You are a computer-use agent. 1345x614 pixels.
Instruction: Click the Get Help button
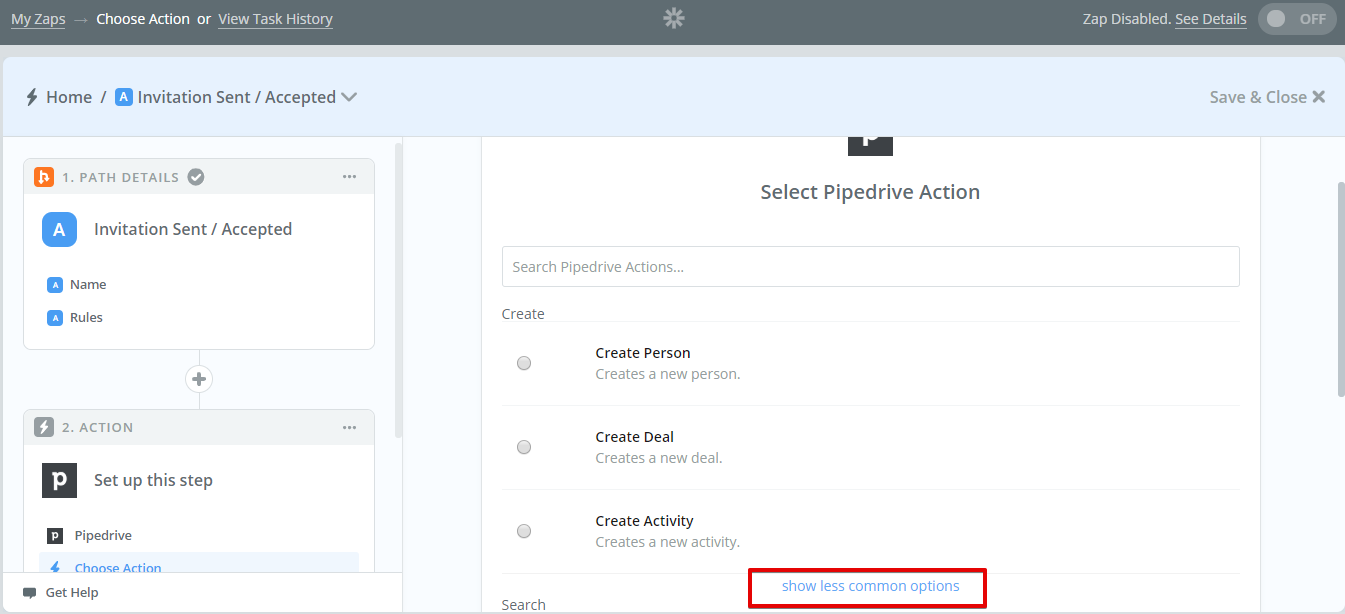[61, 593]
